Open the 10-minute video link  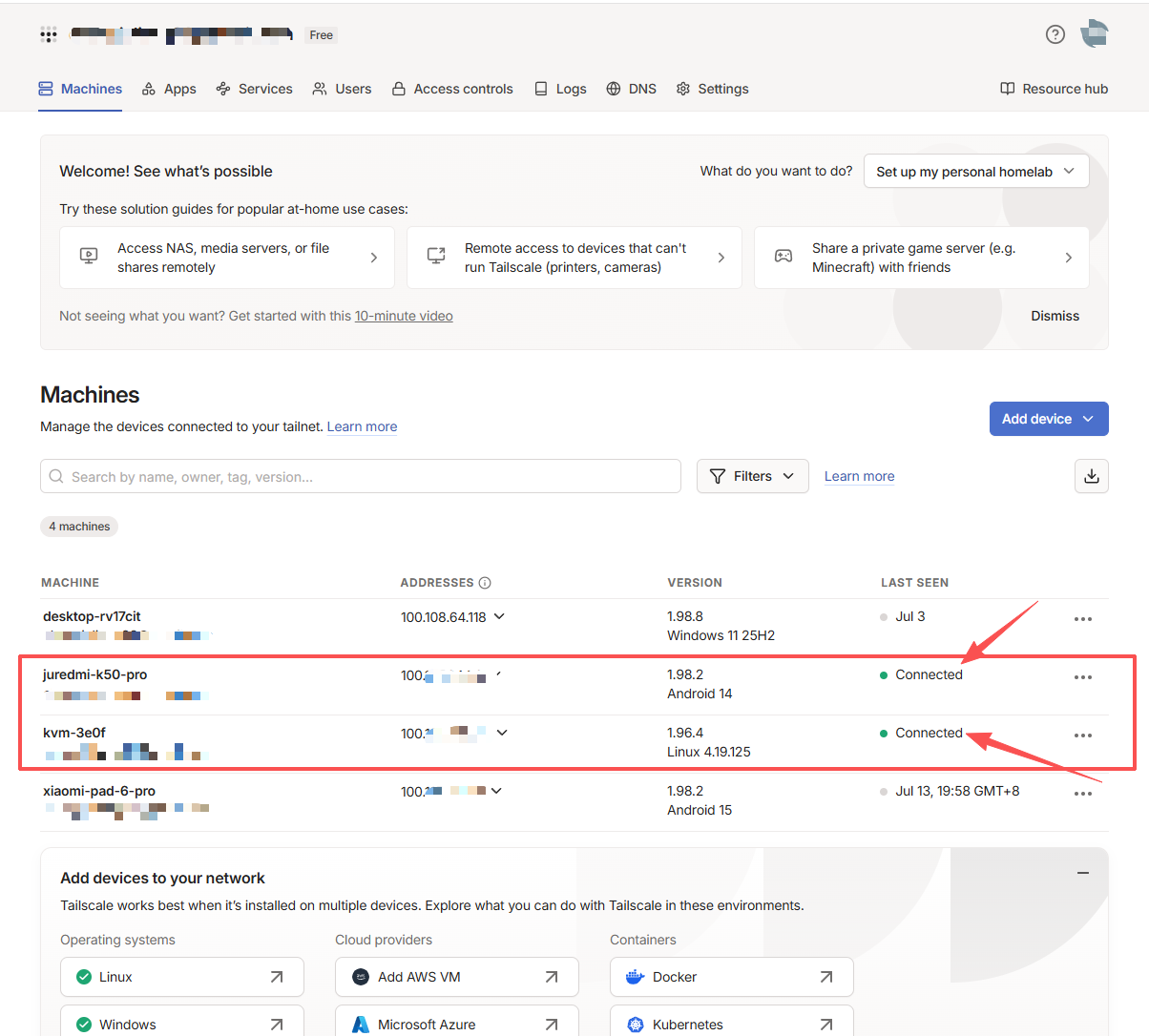coord(404,316)
